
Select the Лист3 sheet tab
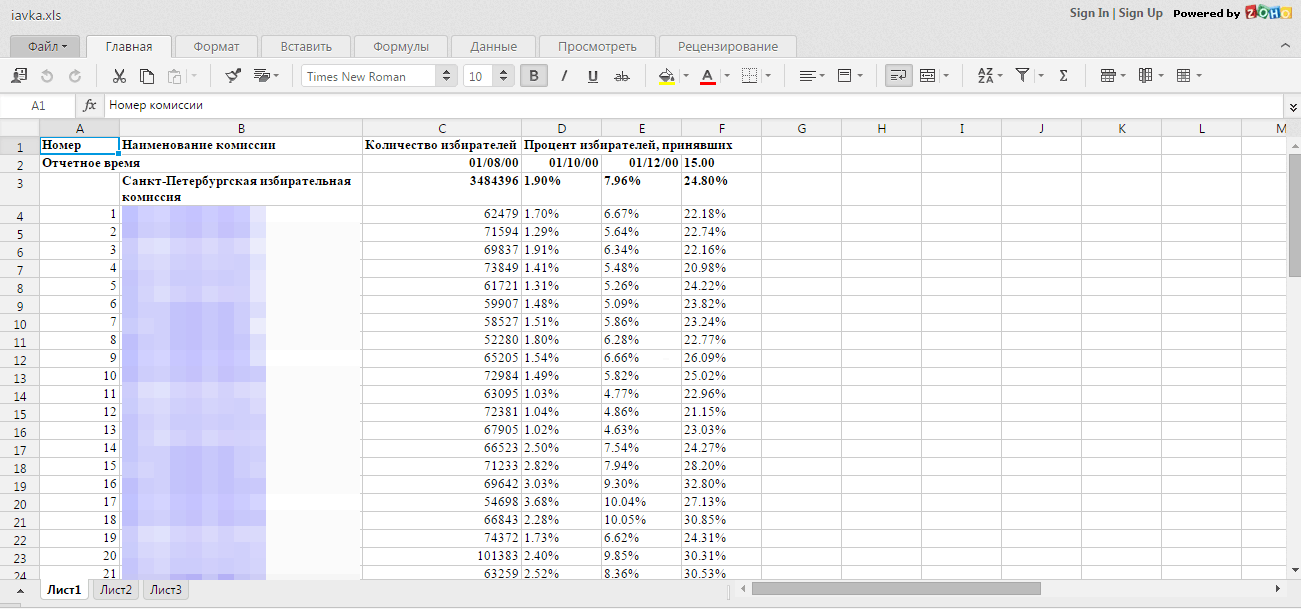(166, 590)
